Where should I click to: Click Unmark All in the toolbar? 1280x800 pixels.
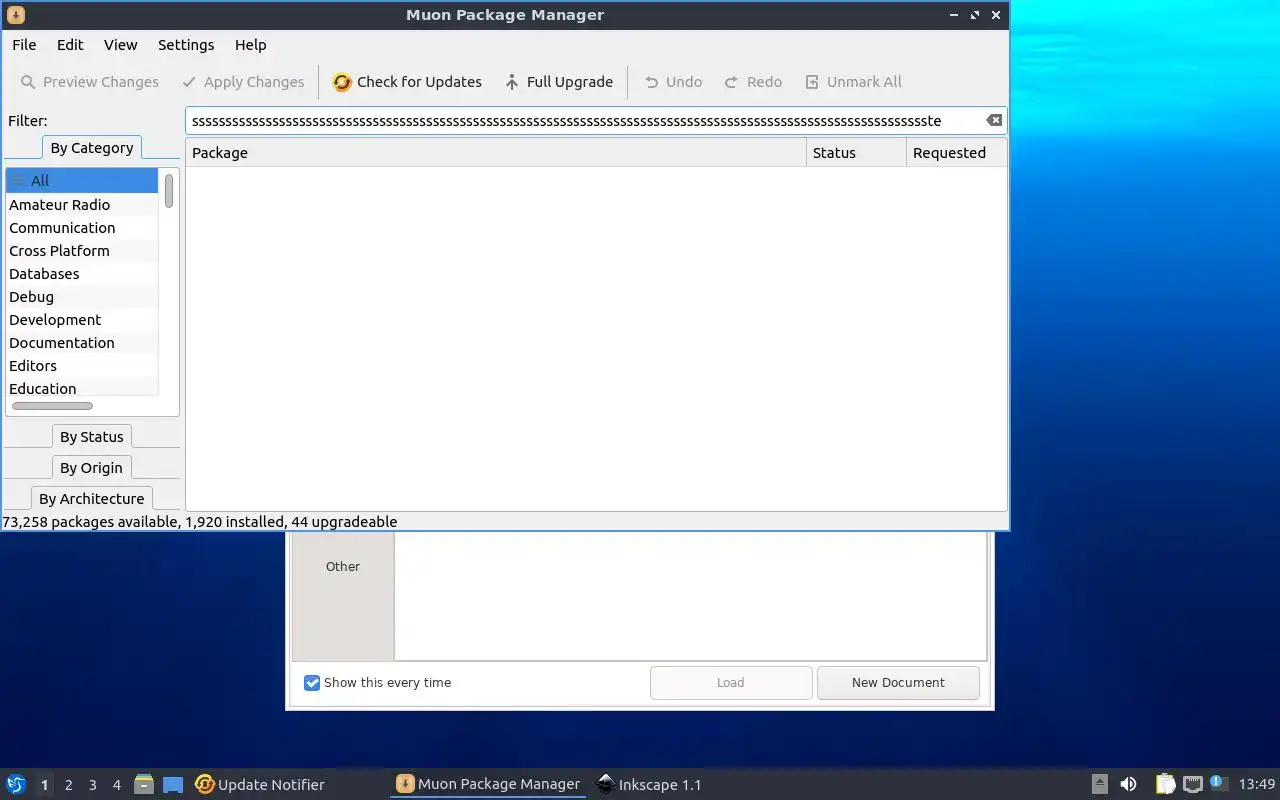(853, 82)
